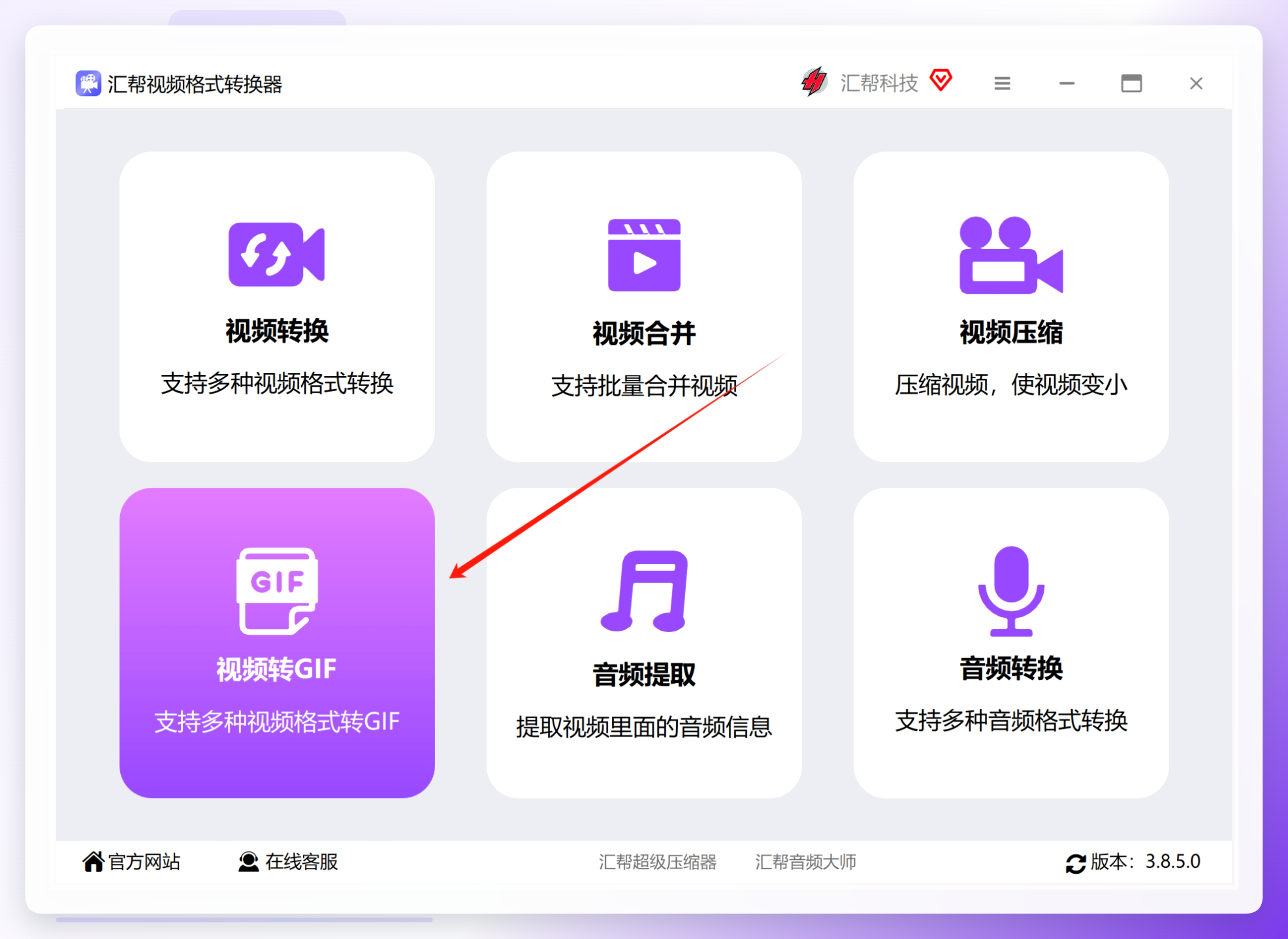The image size is (1288, 939).
Task: Click the refresh version update icon
Action: [1075, 863]
